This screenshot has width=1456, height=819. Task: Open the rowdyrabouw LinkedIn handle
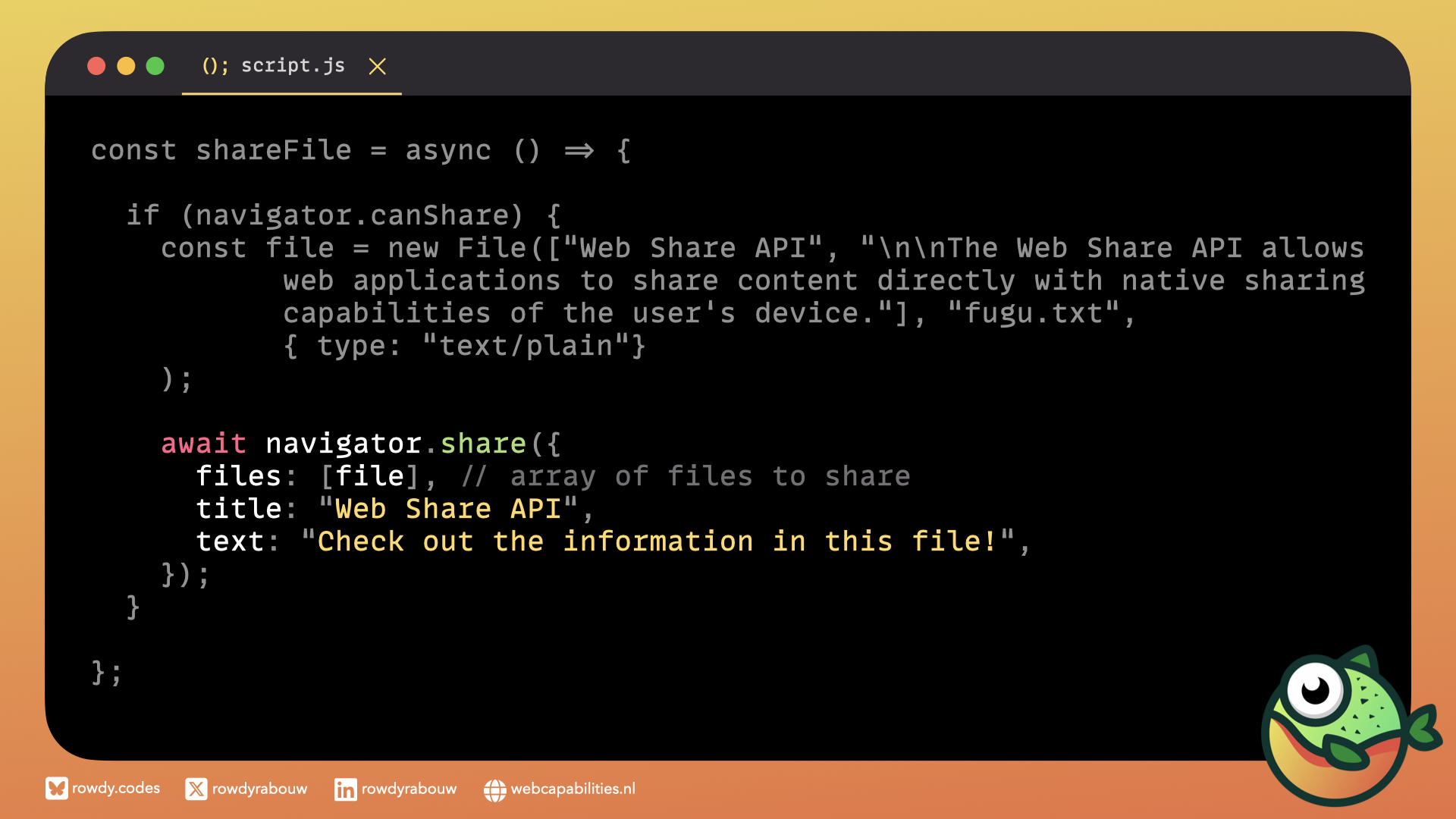click(x=409, y=789)
